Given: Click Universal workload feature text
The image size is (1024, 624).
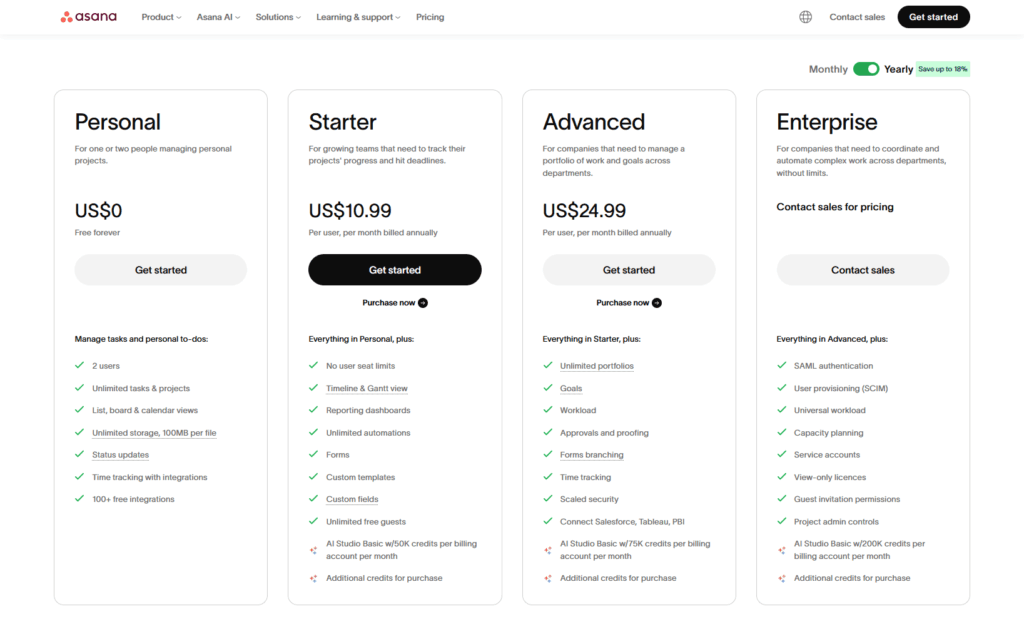Looking at the screenshot, I should point(829,411).
